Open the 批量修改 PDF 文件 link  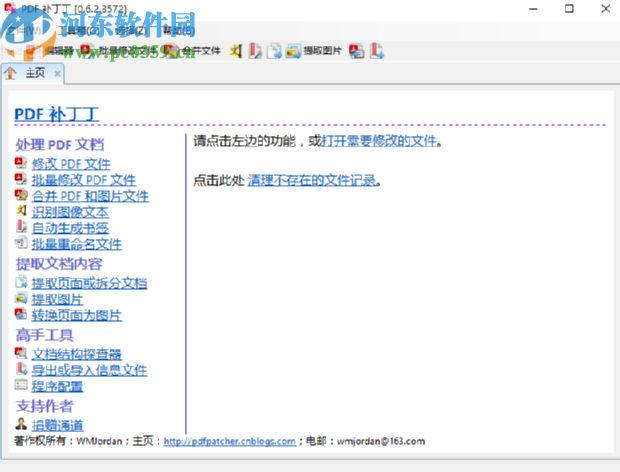[84, 180]
